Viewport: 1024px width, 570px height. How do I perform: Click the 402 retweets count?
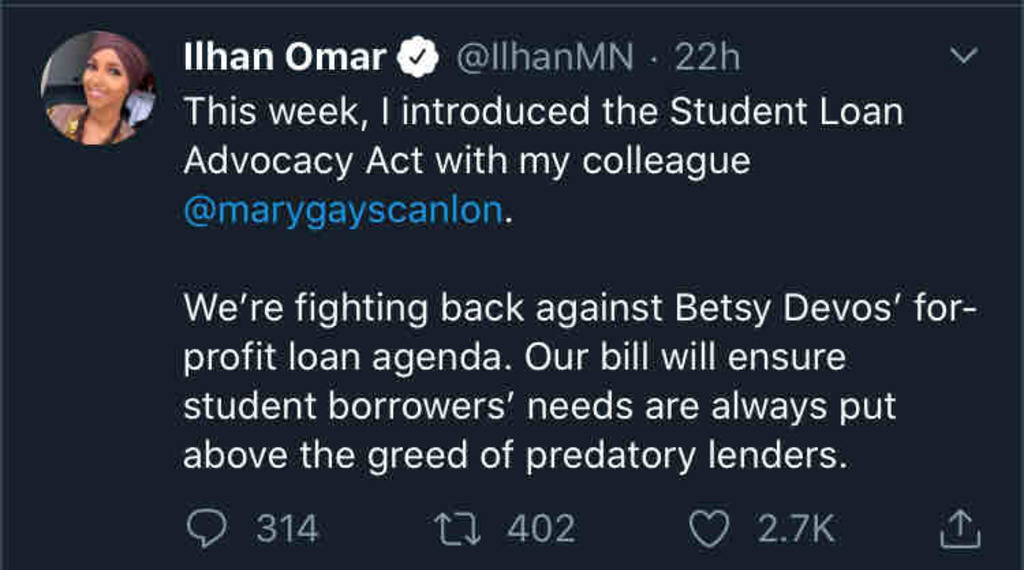[x=541, y=528]
